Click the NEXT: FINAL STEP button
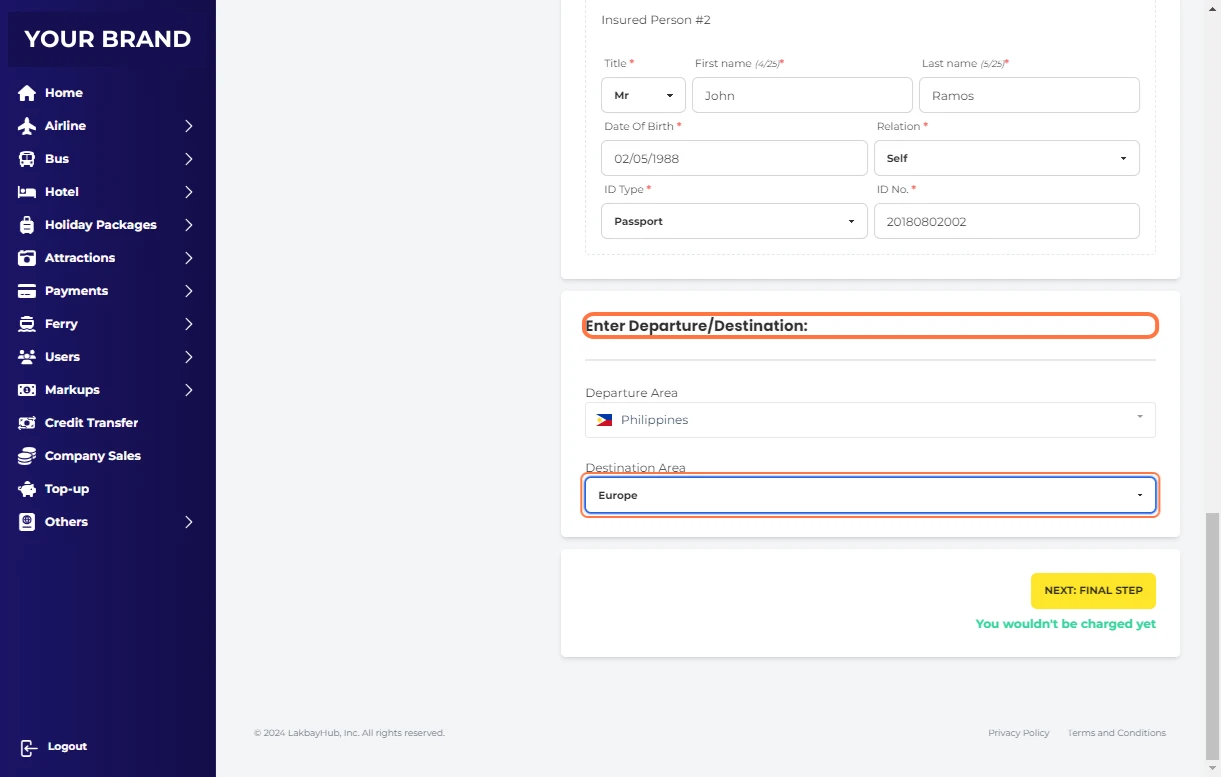The image size is (1221, 777). click(1093, 591)
